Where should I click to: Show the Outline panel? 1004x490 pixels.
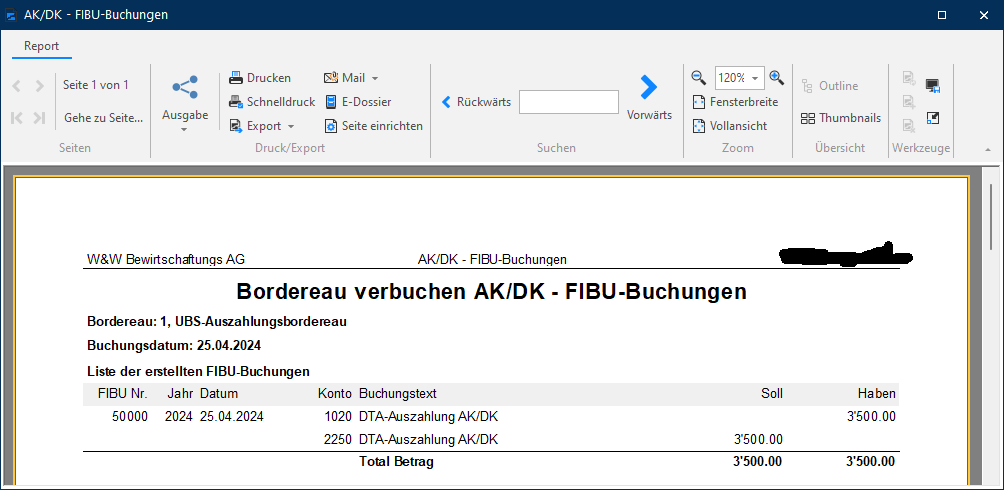pos(829,86)
